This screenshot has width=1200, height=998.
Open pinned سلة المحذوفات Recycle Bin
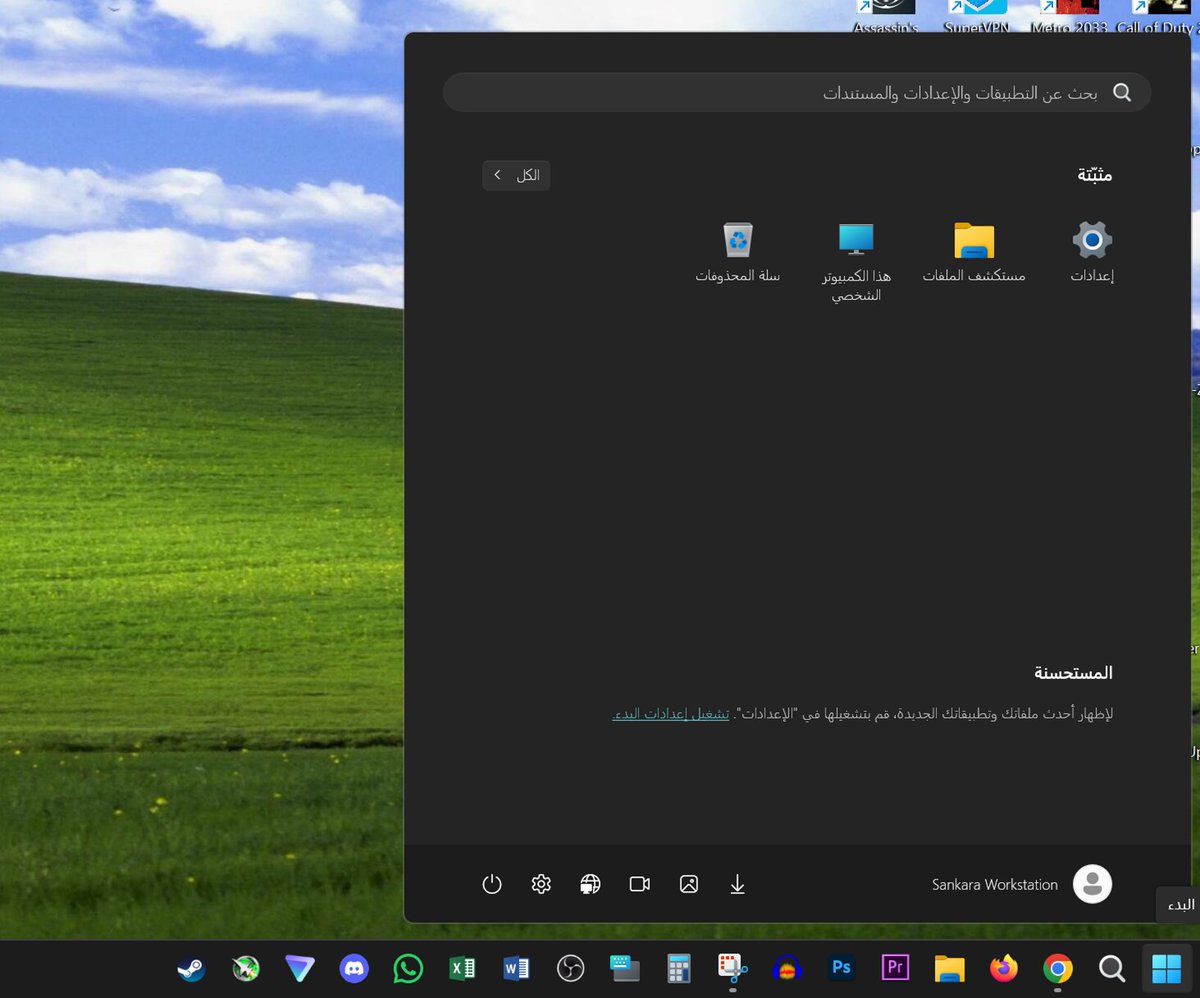click(x=738, y=252)
